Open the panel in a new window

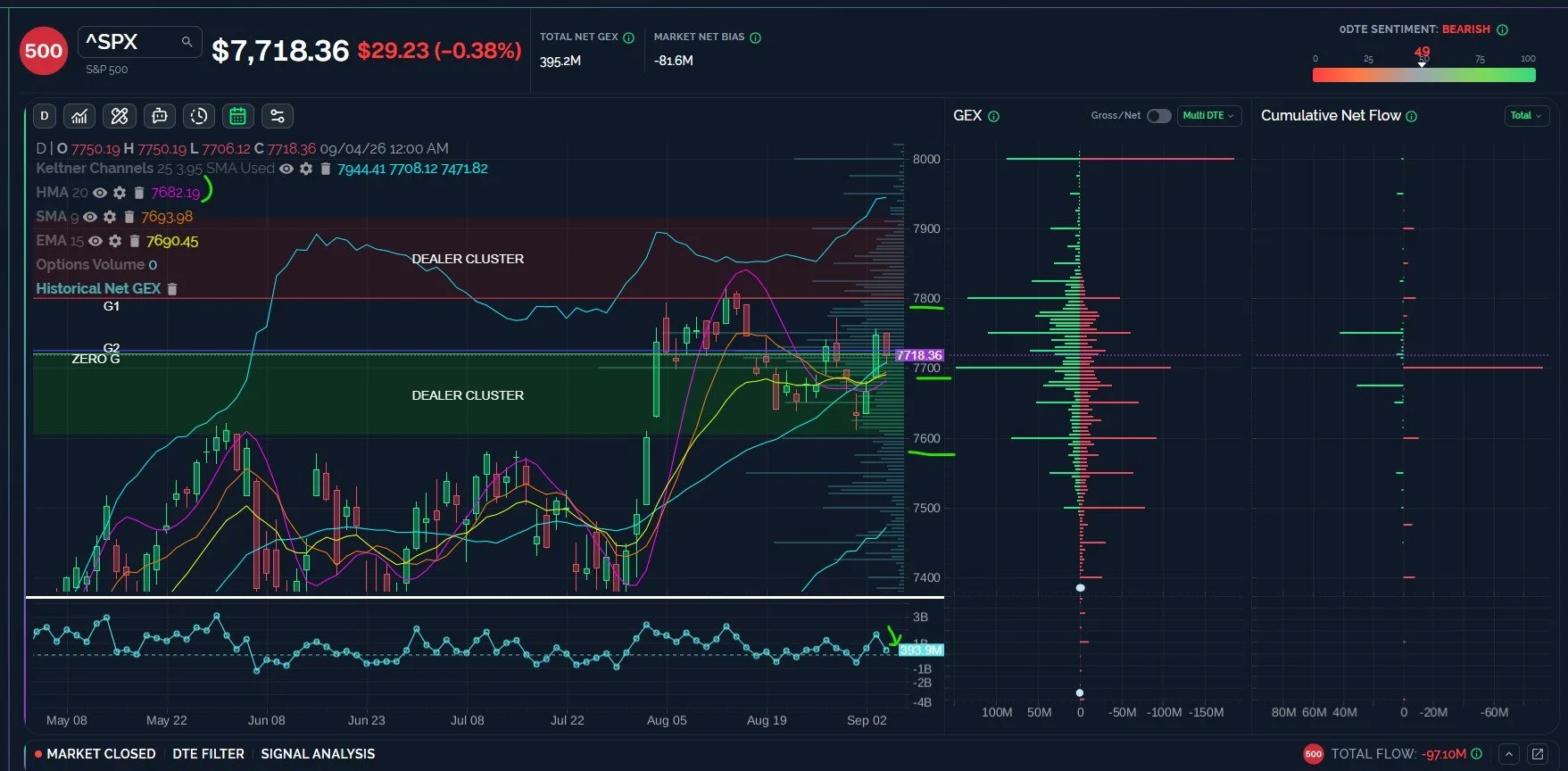tap(1538, 754)
